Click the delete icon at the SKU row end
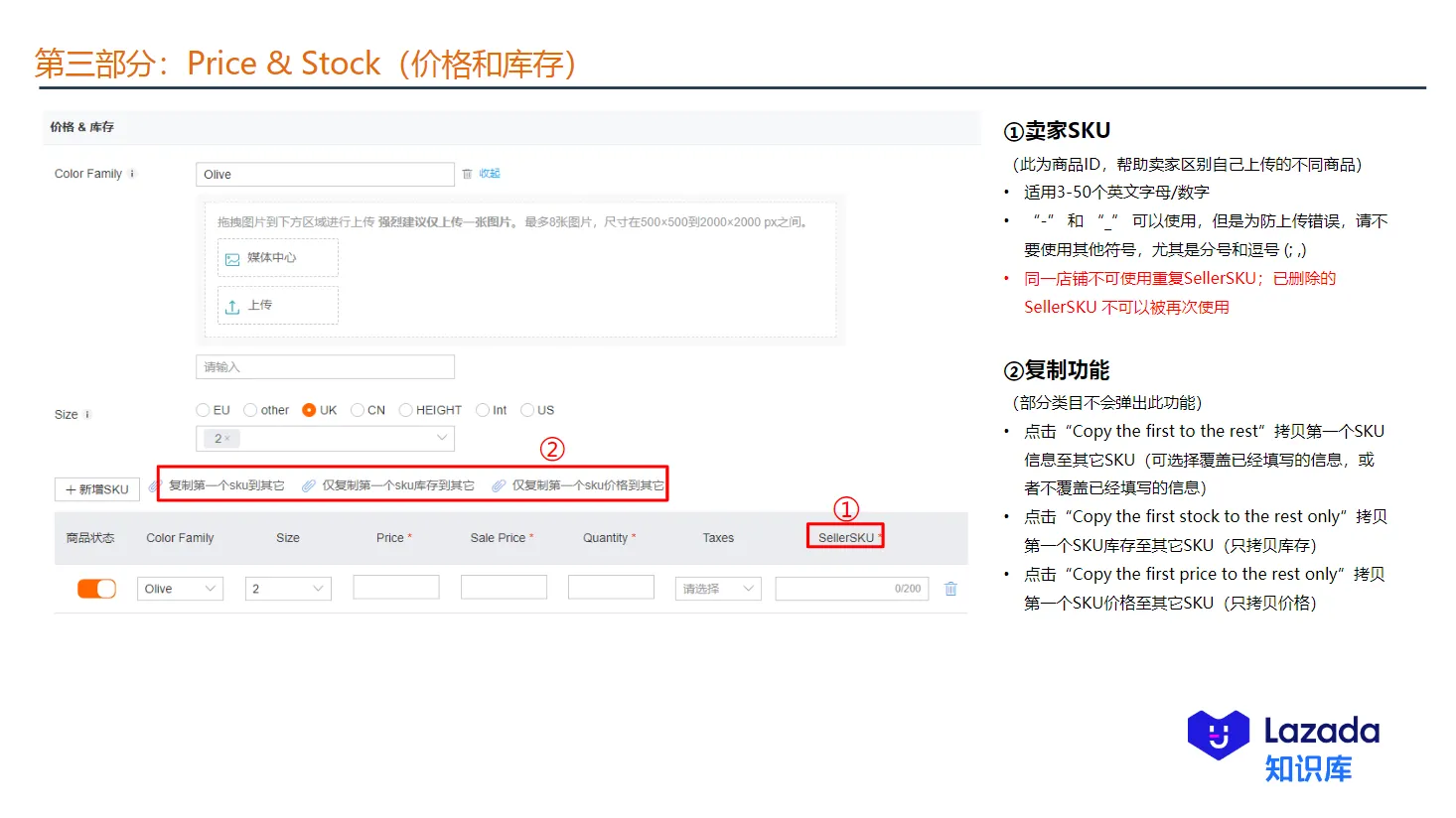 coord(949,588)
